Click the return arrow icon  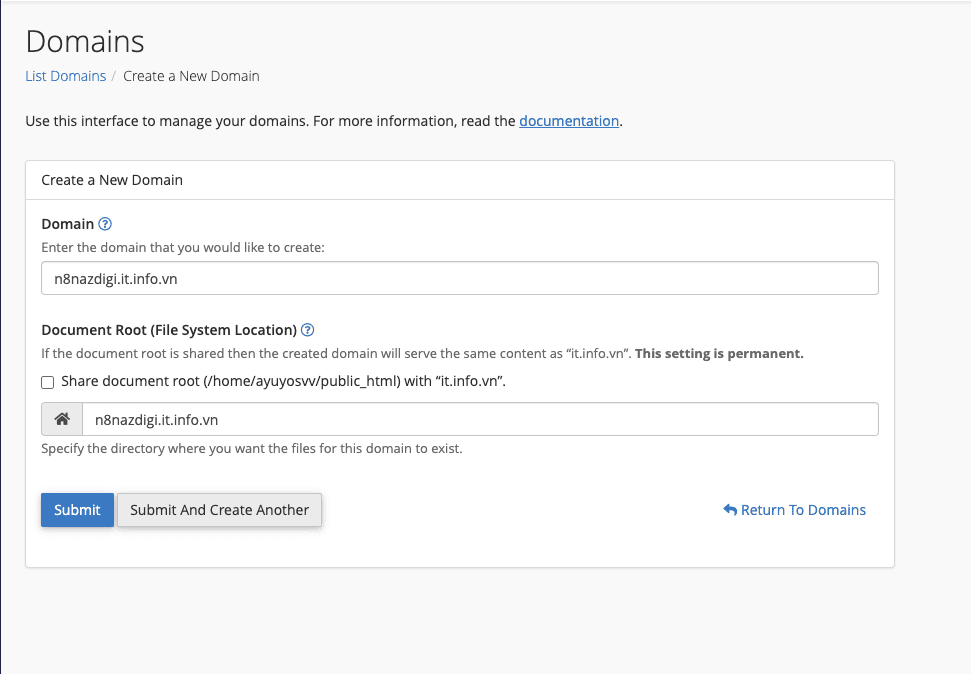tap(730, 510)
